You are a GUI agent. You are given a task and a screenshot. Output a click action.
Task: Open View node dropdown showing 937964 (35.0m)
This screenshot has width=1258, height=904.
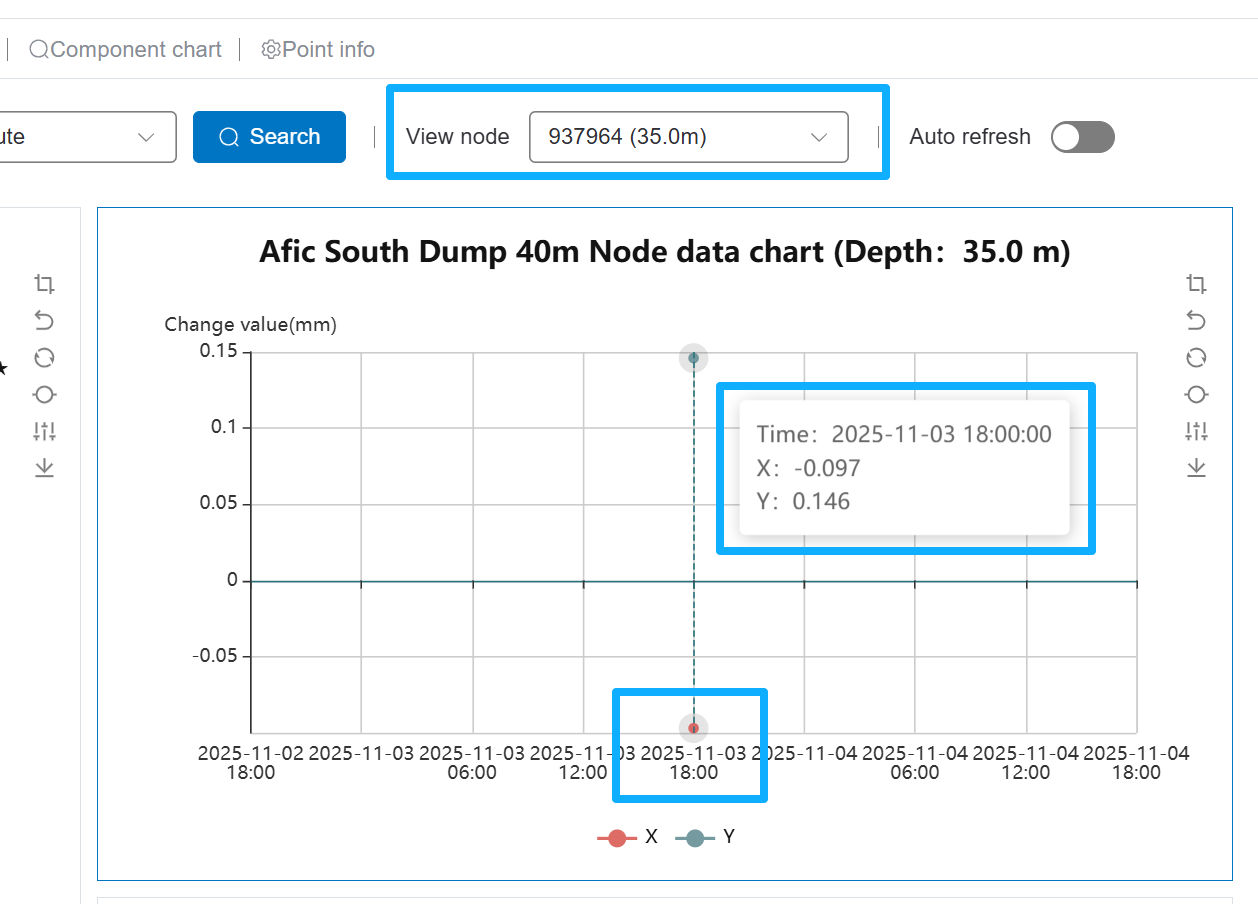688,137
